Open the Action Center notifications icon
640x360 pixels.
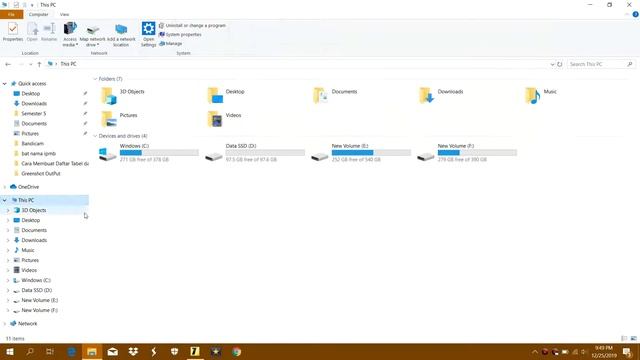[627, 352]
